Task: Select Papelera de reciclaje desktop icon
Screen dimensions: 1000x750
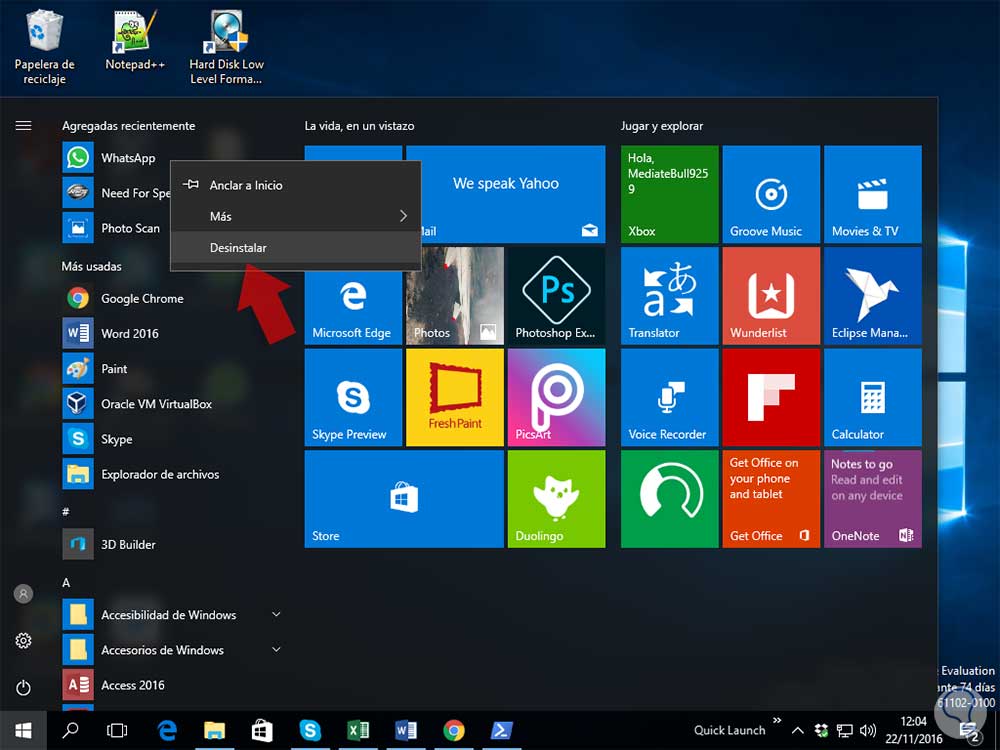Action: tap(44, 48)
